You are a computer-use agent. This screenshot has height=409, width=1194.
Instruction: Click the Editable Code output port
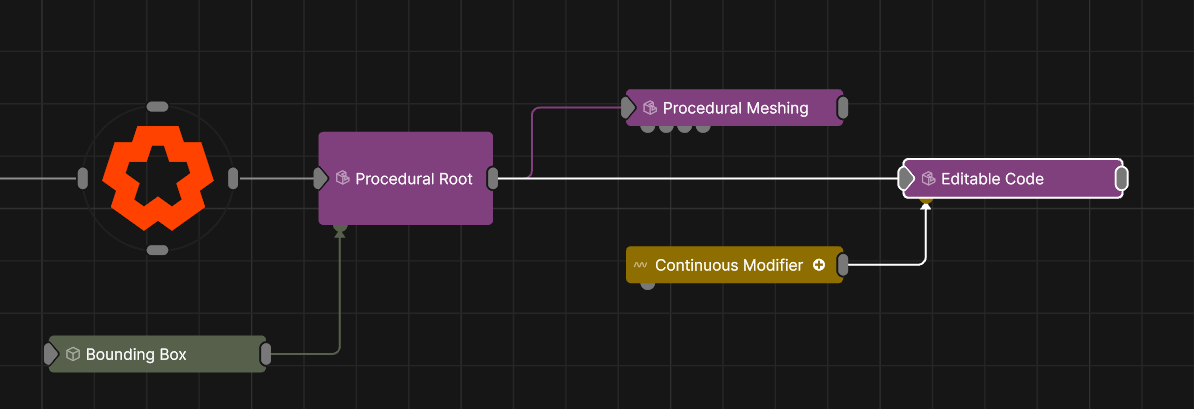click(x=1122, y=179)
